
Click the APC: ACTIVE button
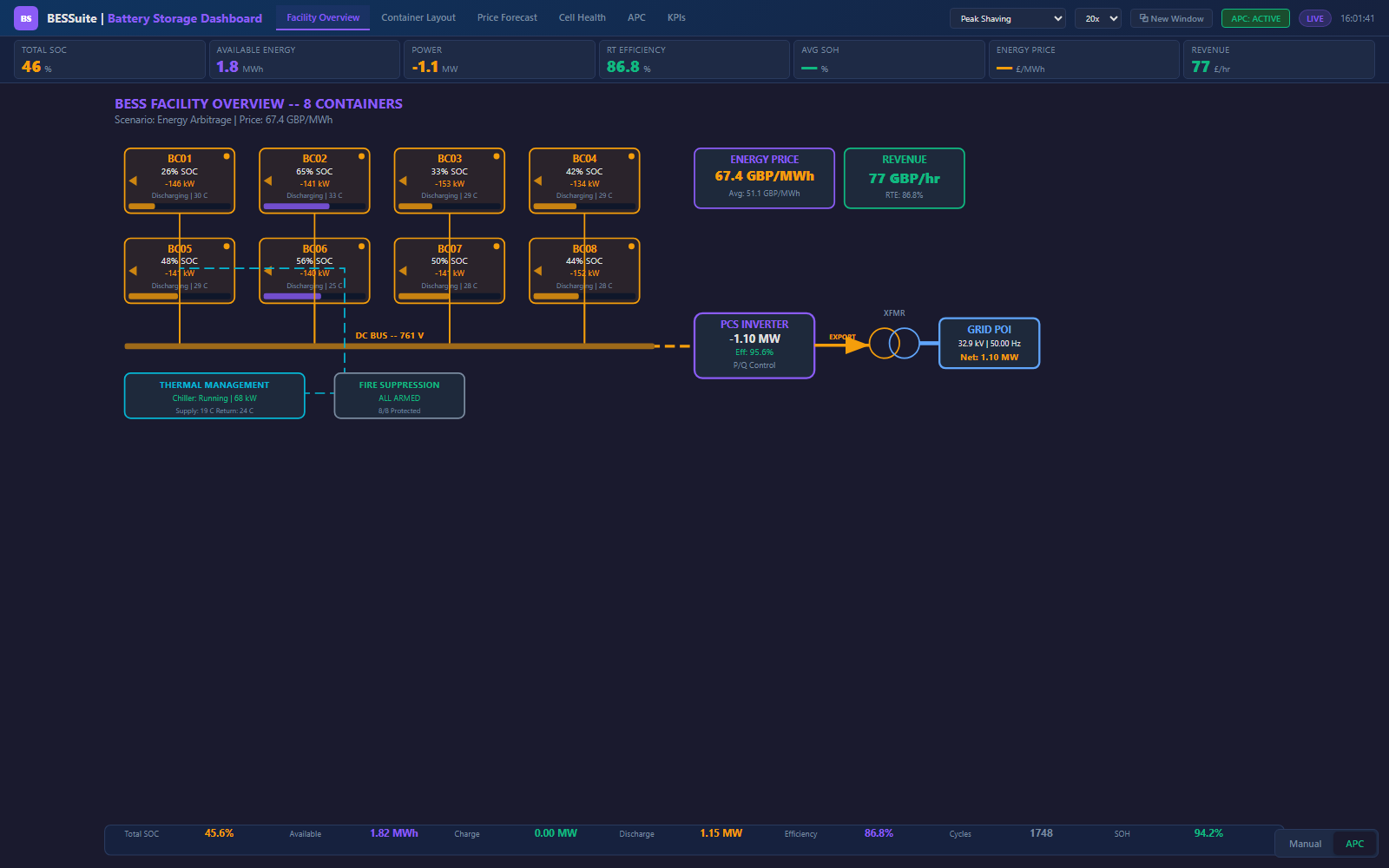tap(1255, 16)
